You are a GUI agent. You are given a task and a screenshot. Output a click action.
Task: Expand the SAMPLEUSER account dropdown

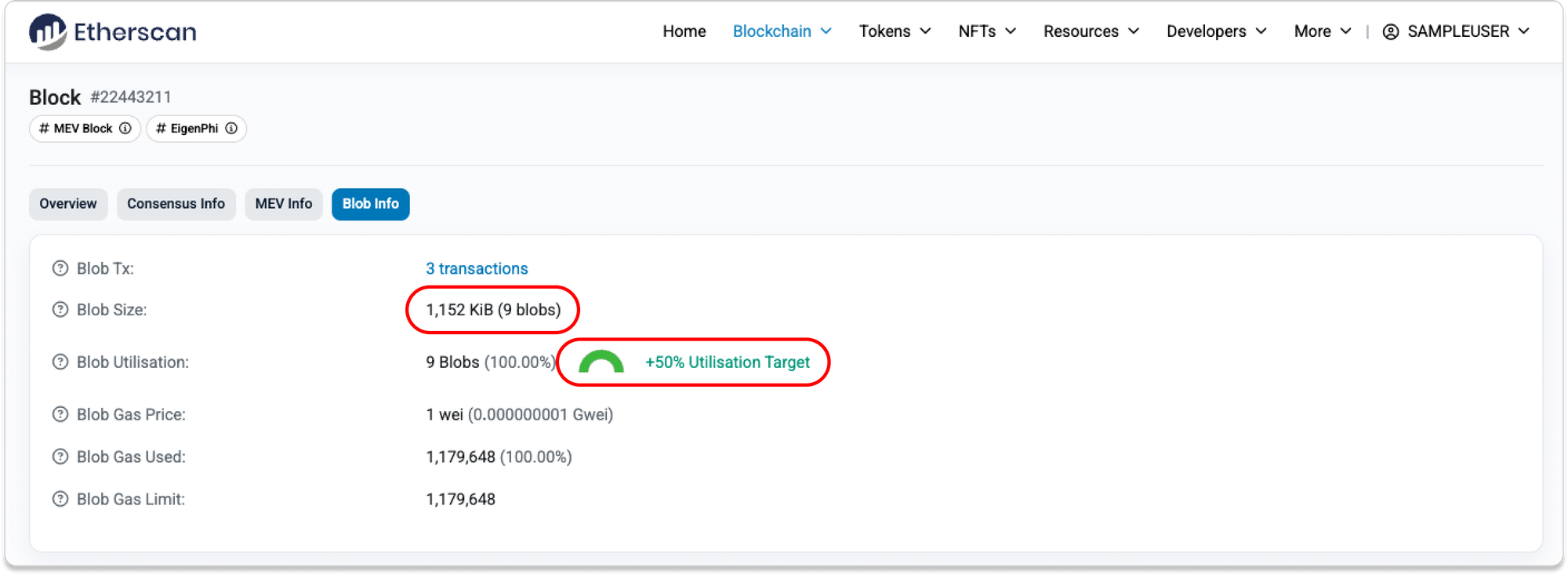point(1456,31)
